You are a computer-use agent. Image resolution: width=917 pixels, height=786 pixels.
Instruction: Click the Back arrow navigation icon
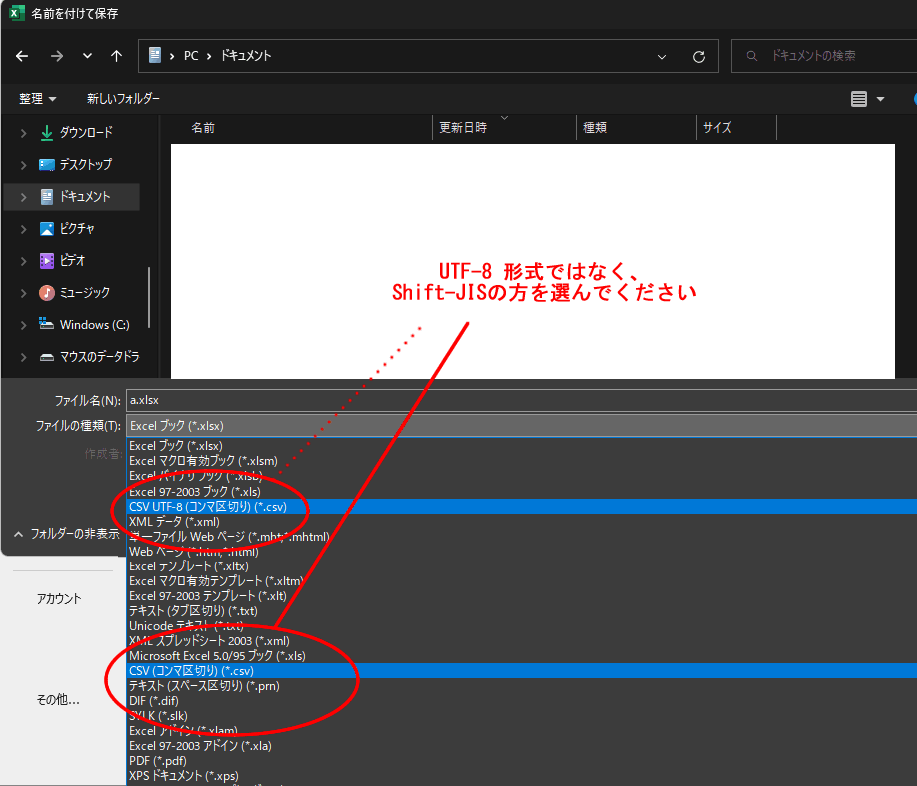(x=22, y=56)
